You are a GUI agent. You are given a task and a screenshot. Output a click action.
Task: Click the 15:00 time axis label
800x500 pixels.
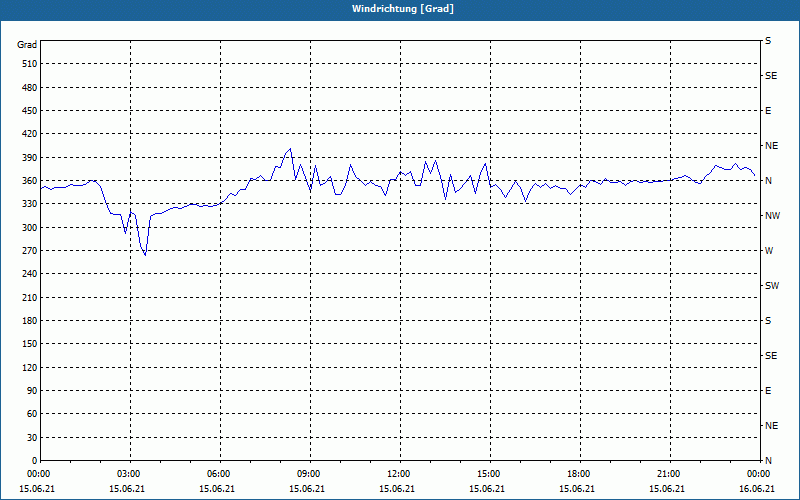[x=490, y=474]
